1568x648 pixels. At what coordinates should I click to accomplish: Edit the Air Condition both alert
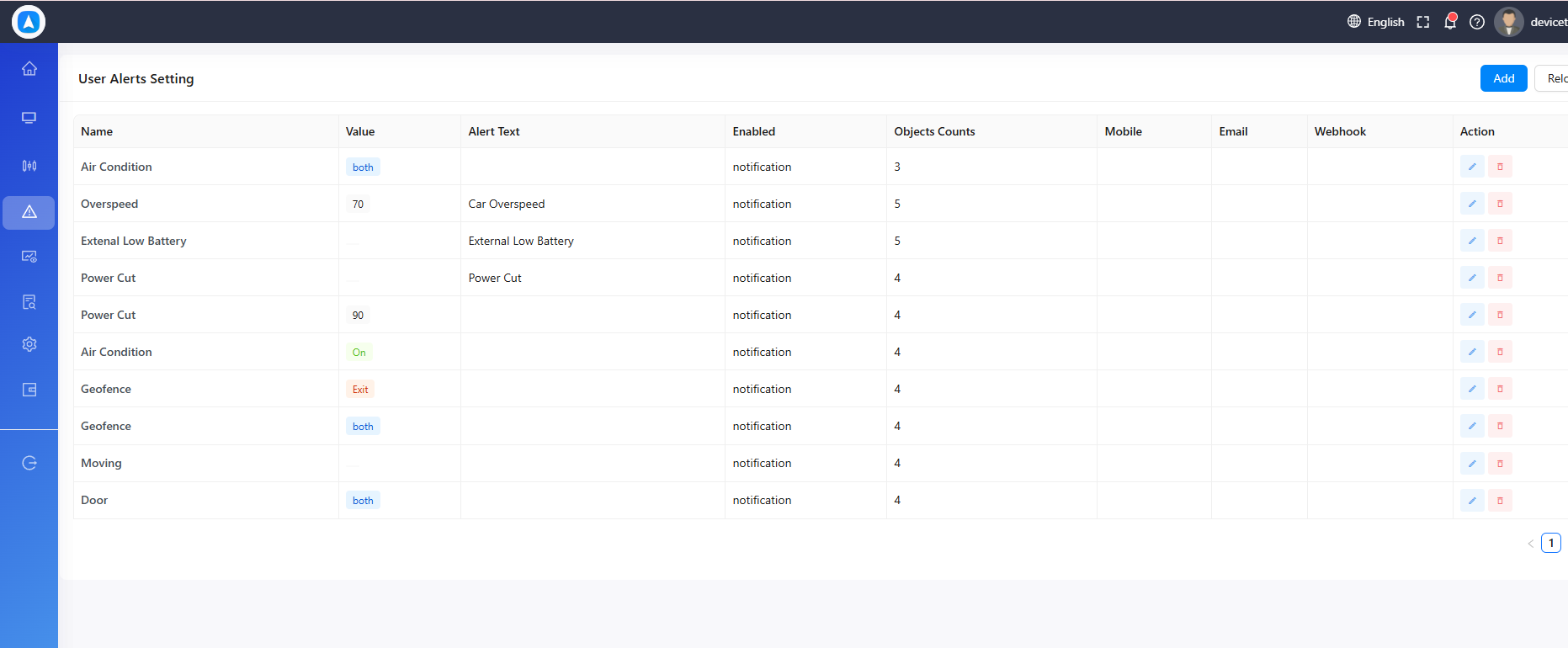point(1472,167)
